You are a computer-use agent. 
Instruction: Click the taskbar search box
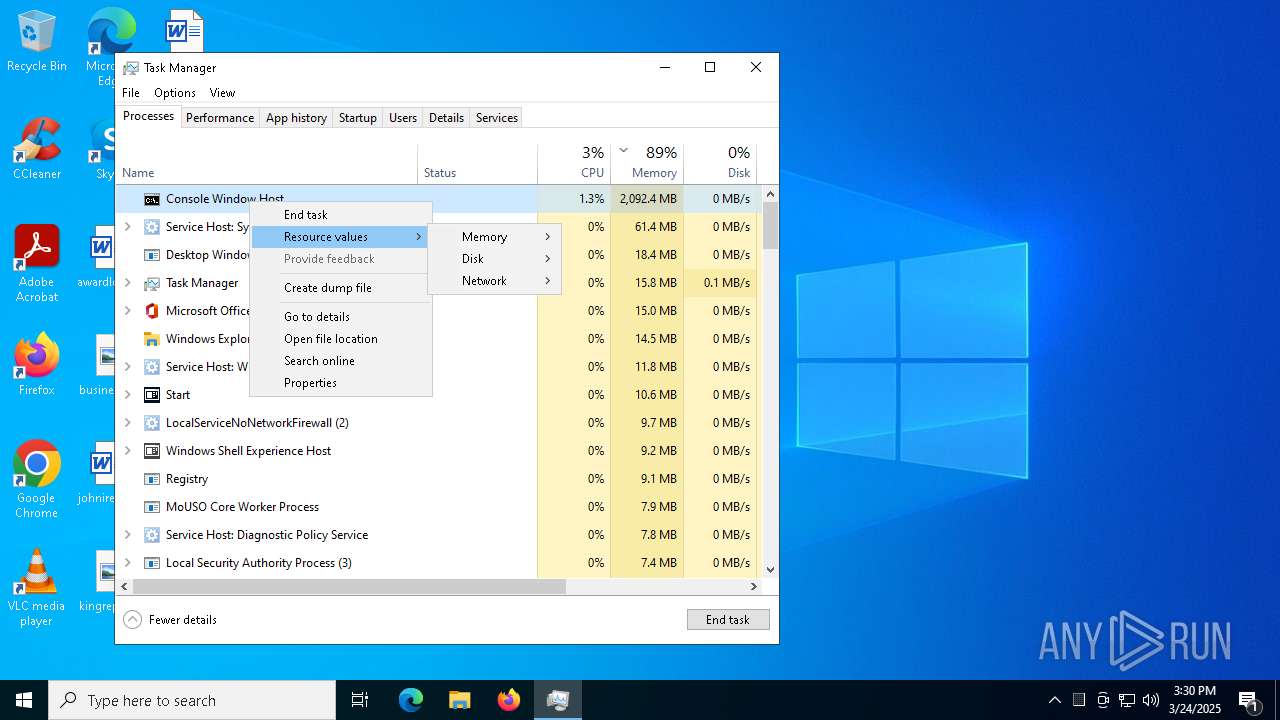[x=192, y=700]
